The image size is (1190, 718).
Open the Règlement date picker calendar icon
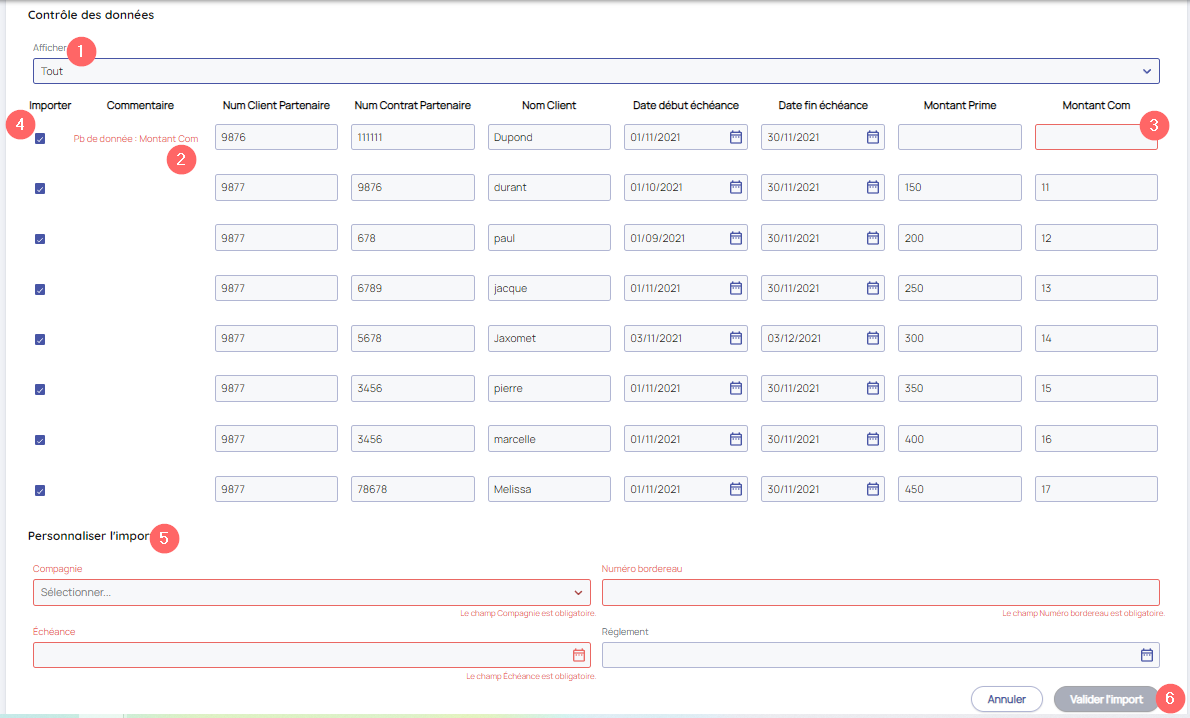1147,655
